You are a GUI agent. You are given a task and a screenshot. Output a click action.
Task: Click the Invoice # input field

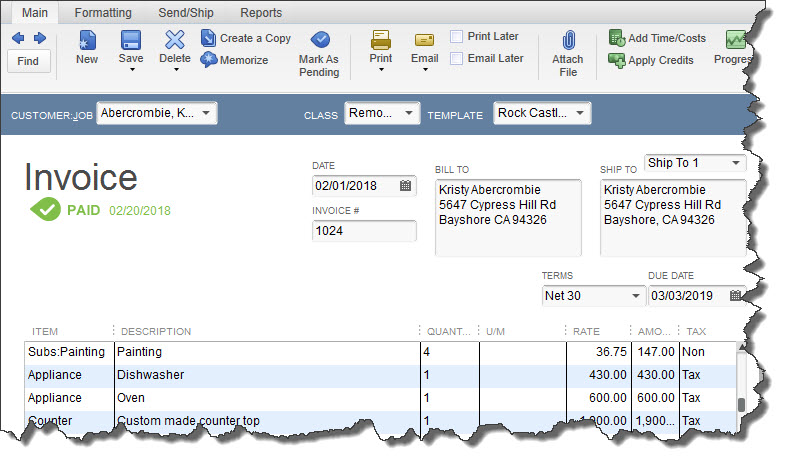[x=364, y=231]
